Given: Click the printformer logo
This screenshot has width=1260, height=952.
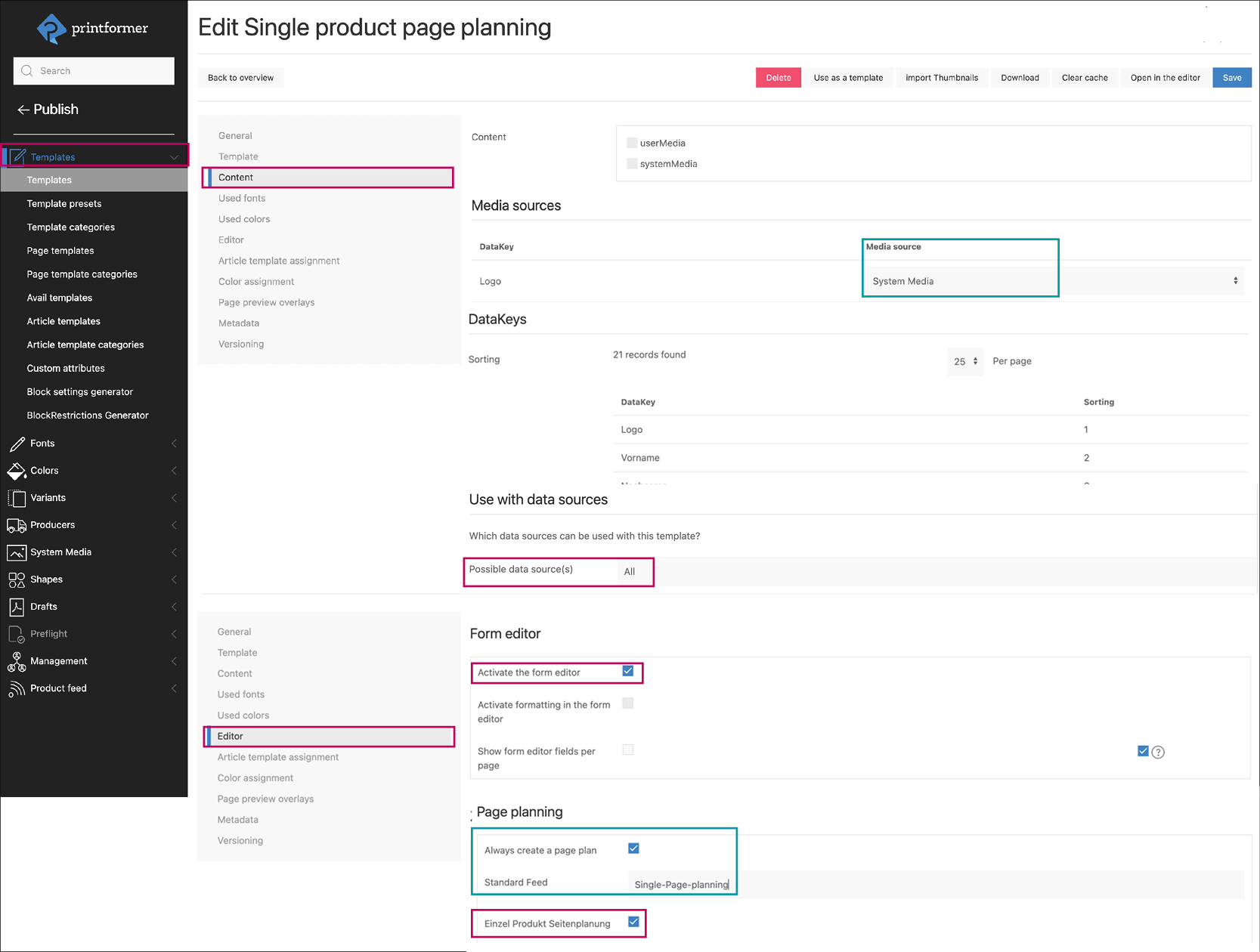Looking at the screenshot, I should (51, 28).
